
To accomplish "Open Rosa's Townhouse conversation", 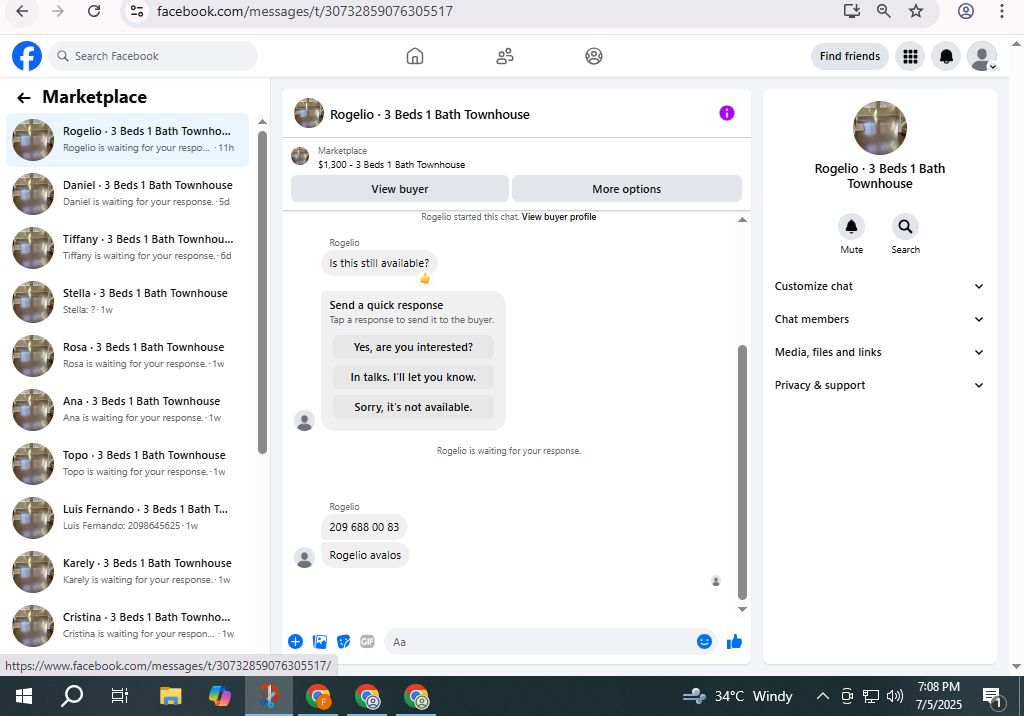I will coord(127,355).
